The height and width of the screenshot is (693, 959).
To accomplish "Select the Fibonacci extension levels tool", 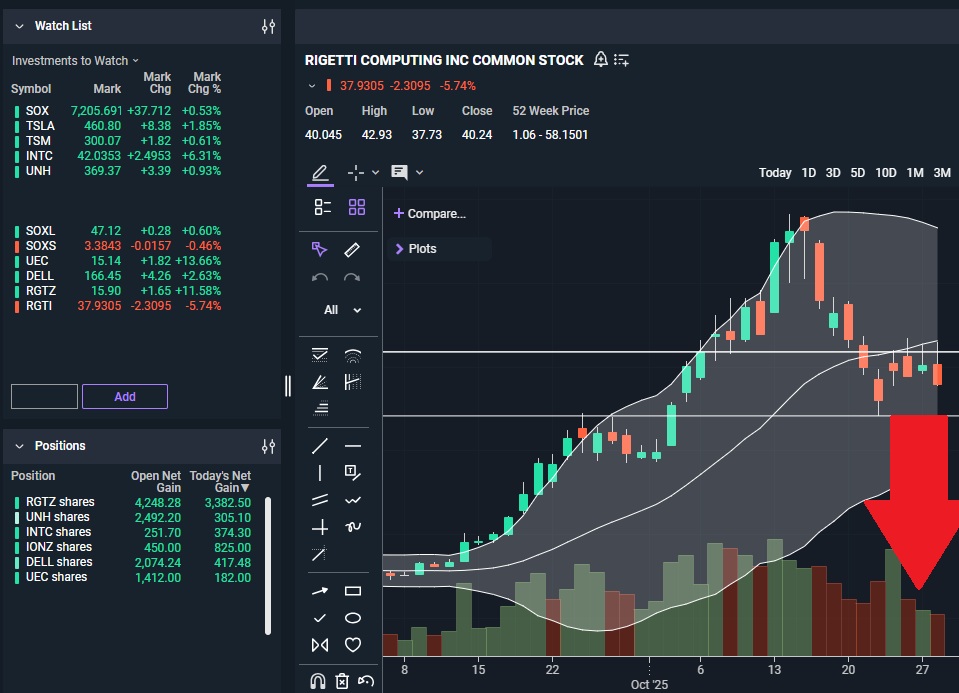I will pos(320,407).
